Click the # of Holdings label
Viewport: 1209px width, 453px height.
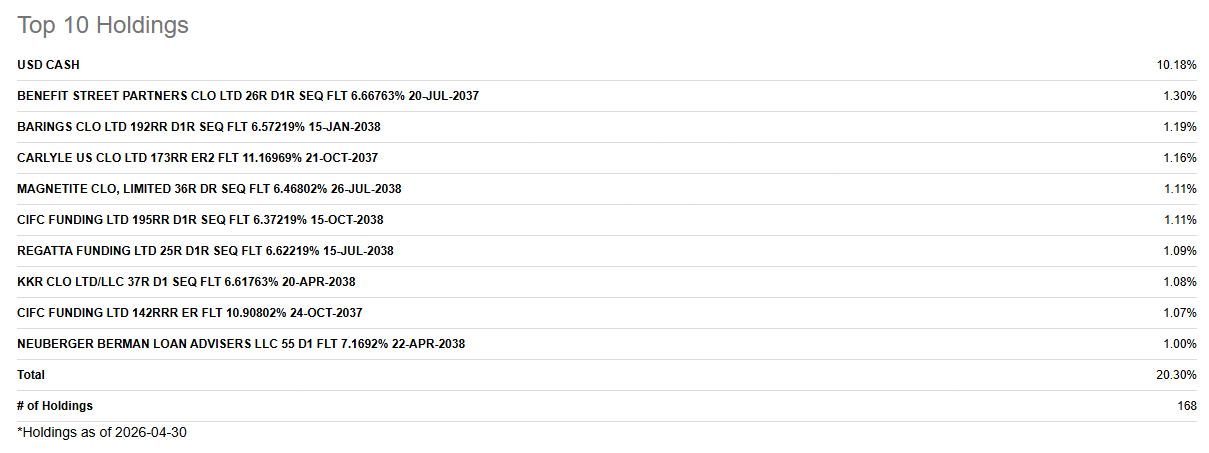55,406
